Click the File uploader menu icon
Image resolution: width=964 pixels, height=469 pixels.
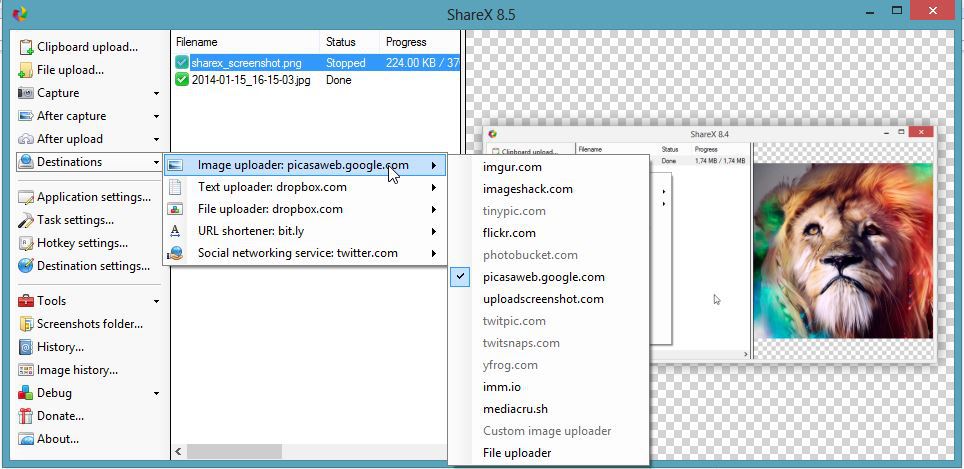pyautogui.click(x=175, y=209)
